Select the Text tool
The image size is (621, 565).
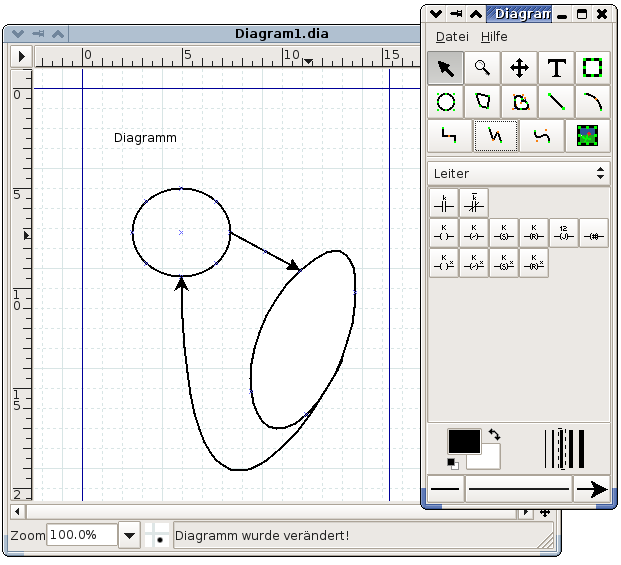pos(556,68)
